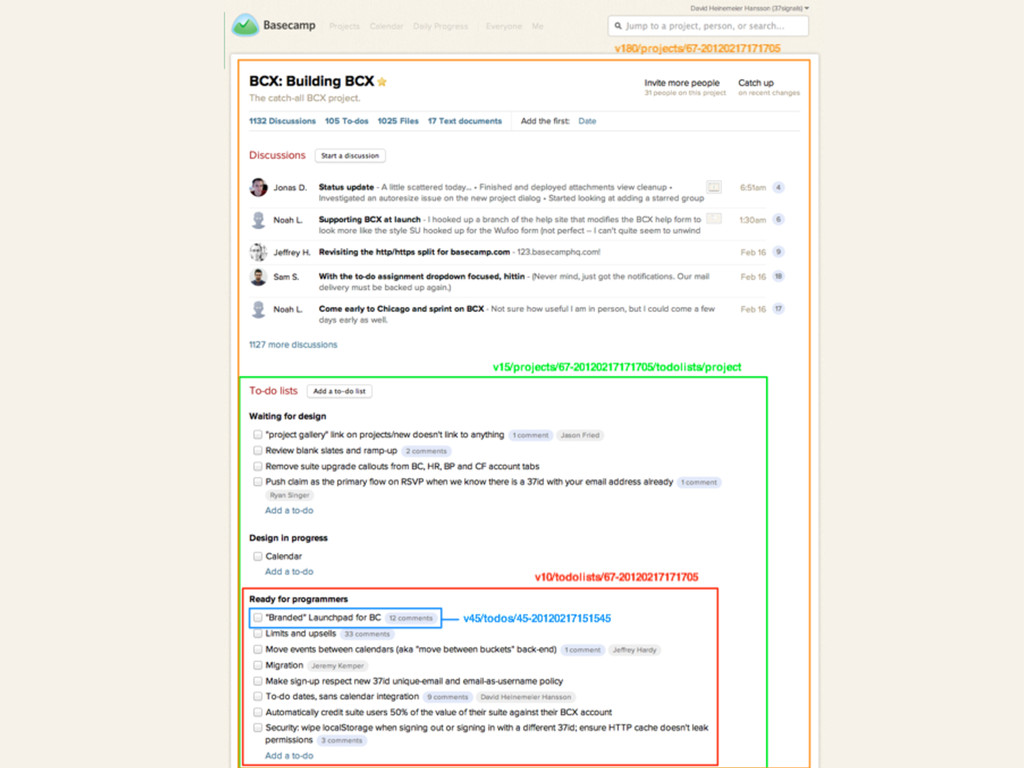Click the Date link after Add the first
This screenshot has height=768, width=1024.
(x=587, y=121)
